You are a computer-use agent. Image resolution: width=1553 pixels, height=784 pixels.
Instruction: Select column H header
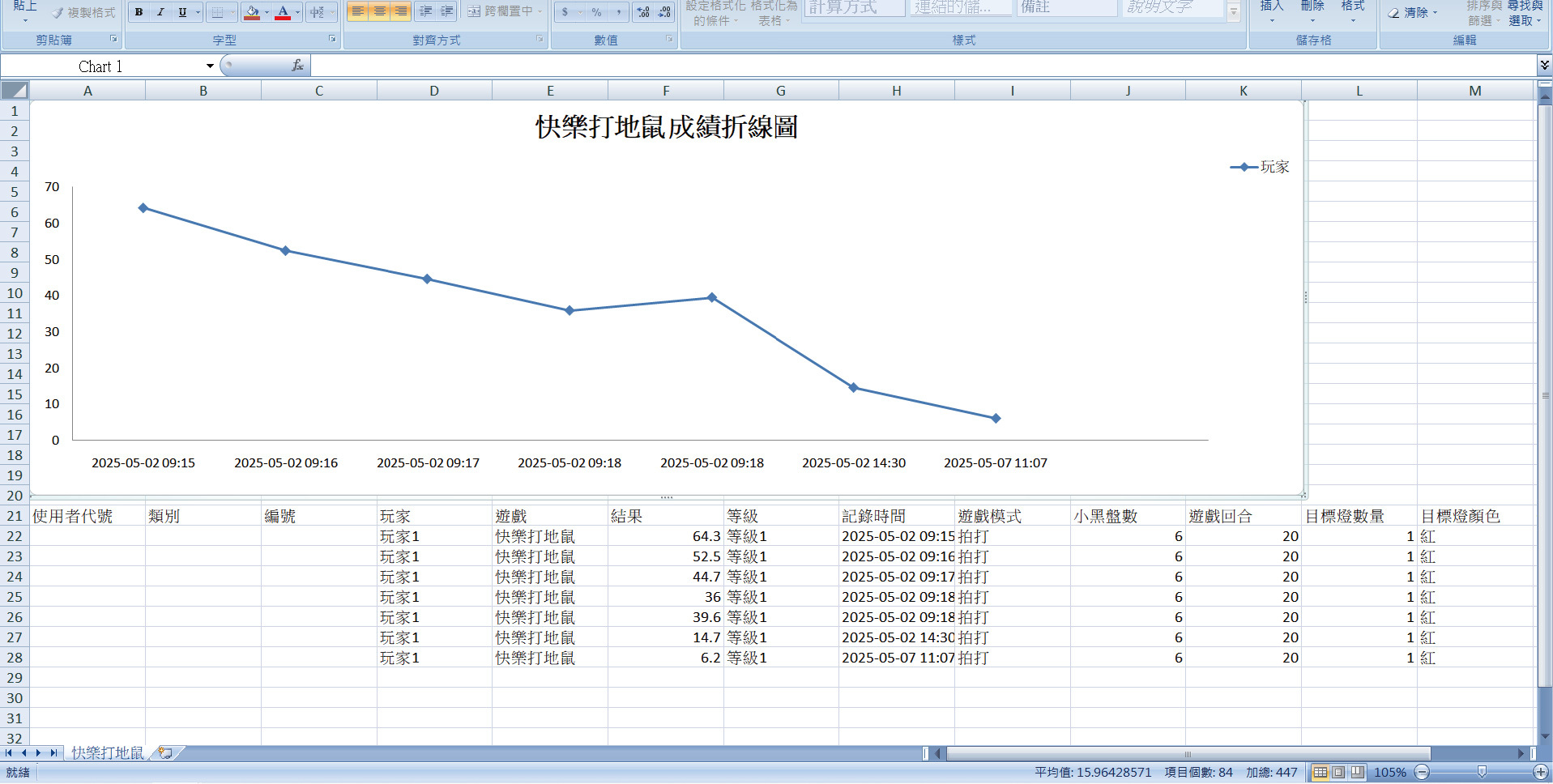pos(896,91)
